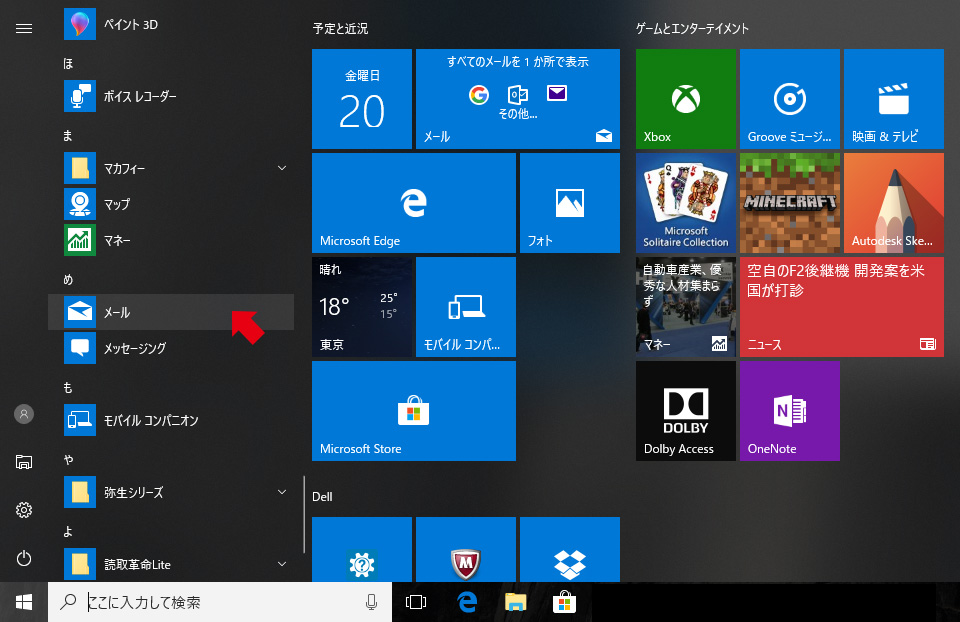
Task: Open the user account menu
Action: (24, 414)
